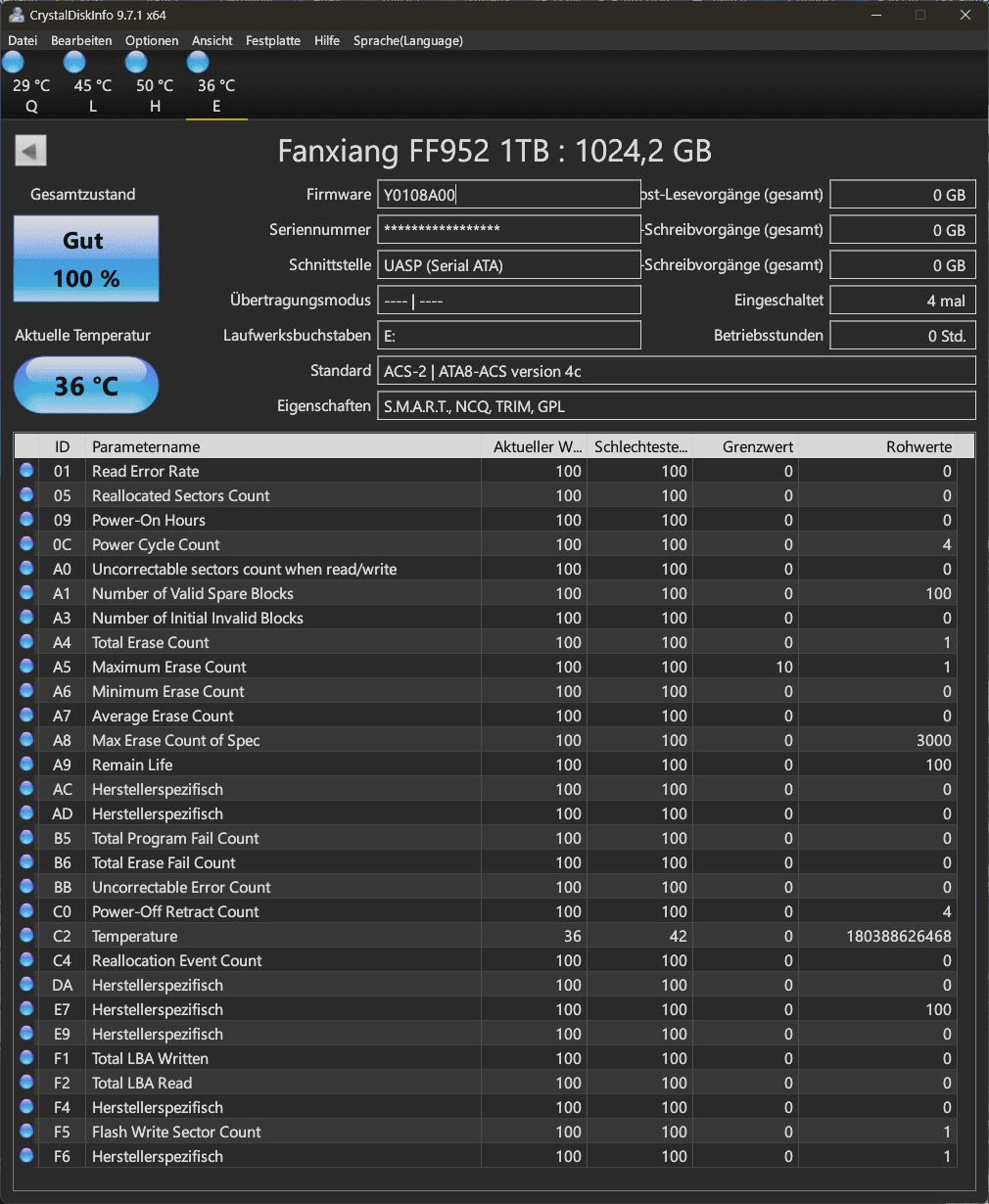
Task: Click the status icon for Maximum Erase Count
Action: [26, 667]
